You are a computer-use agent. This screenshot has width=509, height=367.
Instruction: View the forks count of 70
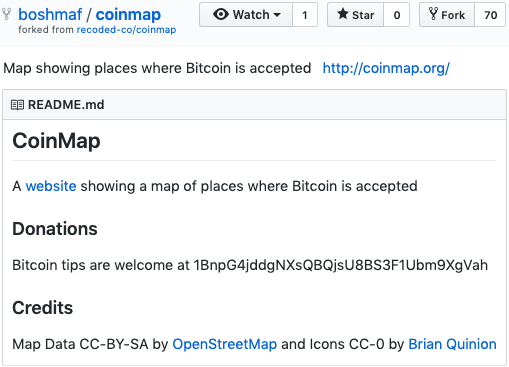490,15
